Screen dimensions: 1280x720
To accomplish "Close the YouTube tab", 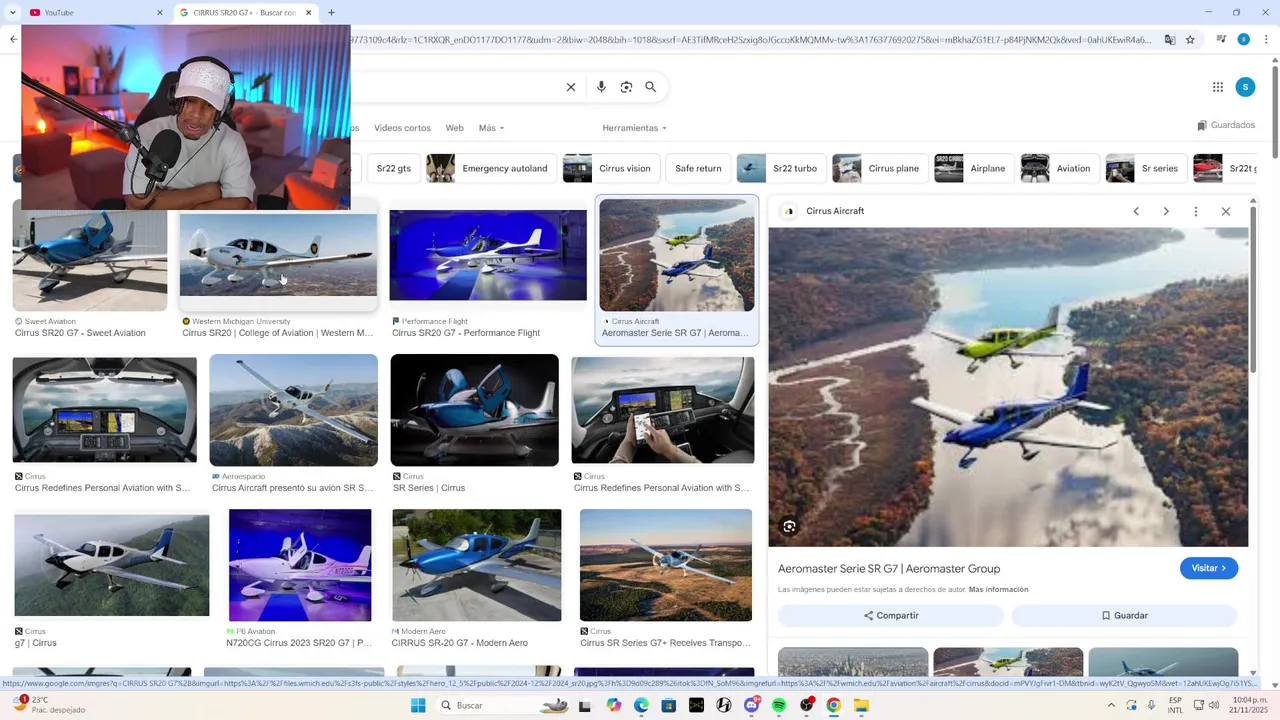I will 160,13.
